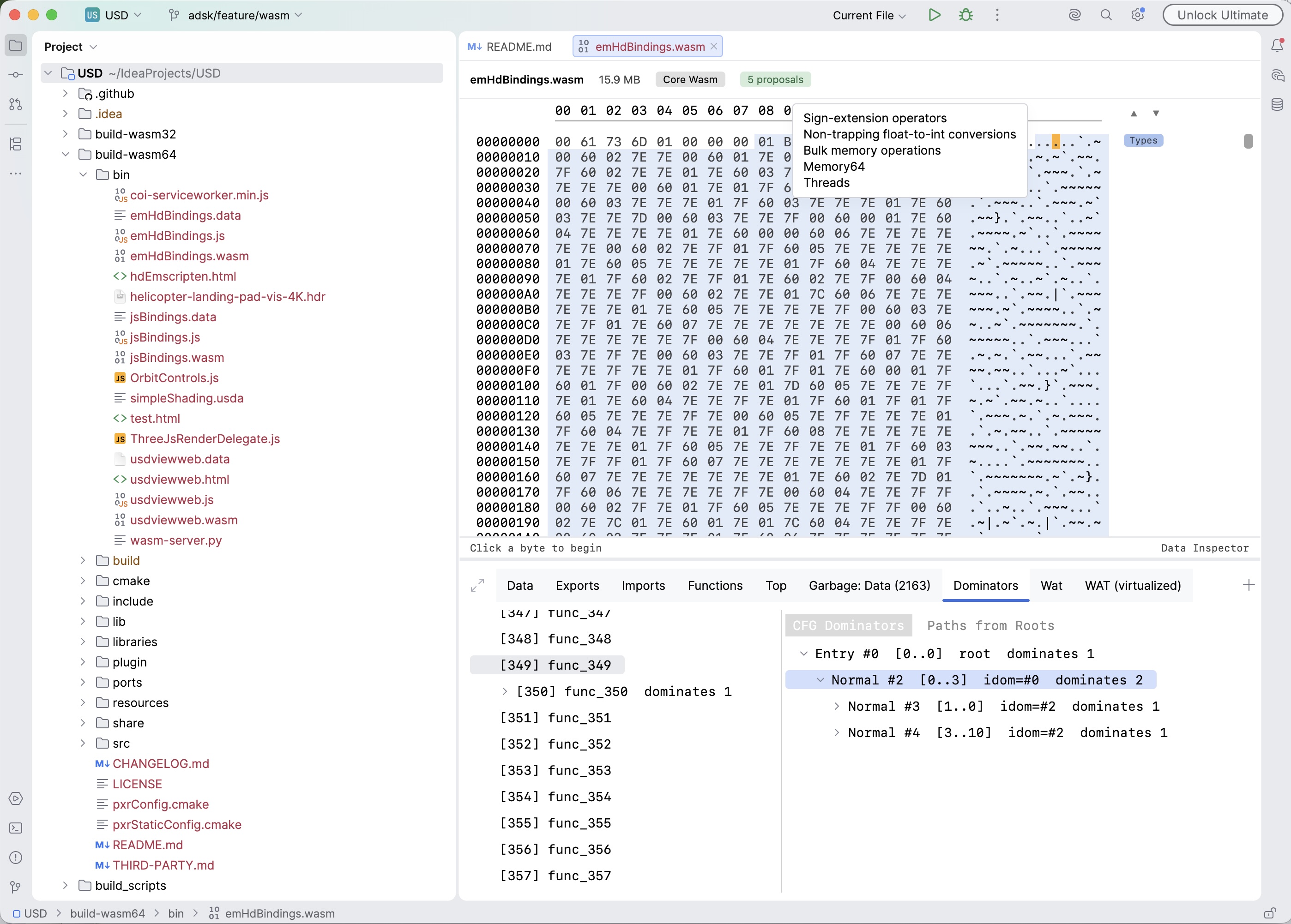1291x924 pixels.
Task: Expand the build-wasm32 folder
Action: click(x=66, y=134)
